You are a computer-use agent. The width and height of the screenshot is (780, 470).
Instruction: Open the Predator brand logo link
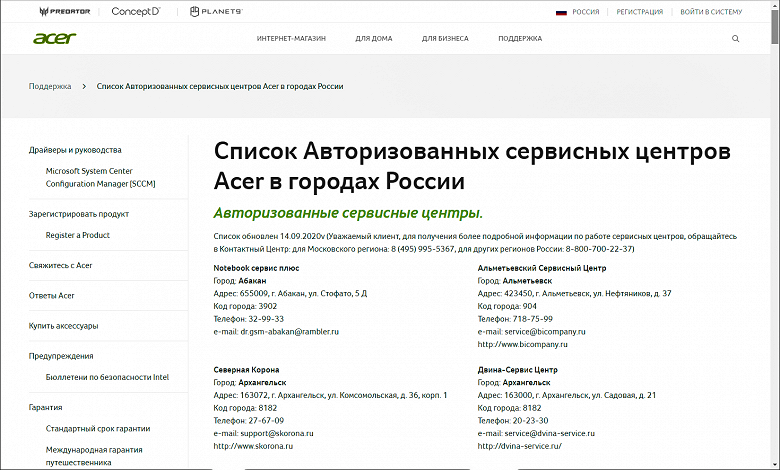[65, 11]
